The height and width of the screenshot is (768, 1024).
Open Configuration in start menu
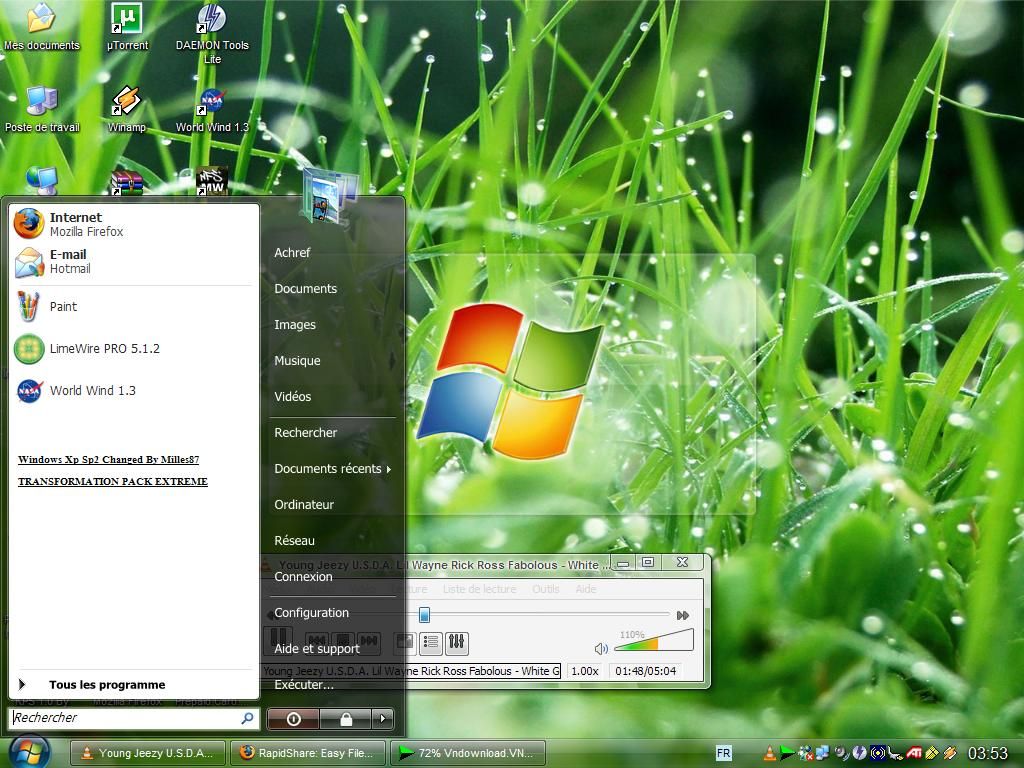312,612
